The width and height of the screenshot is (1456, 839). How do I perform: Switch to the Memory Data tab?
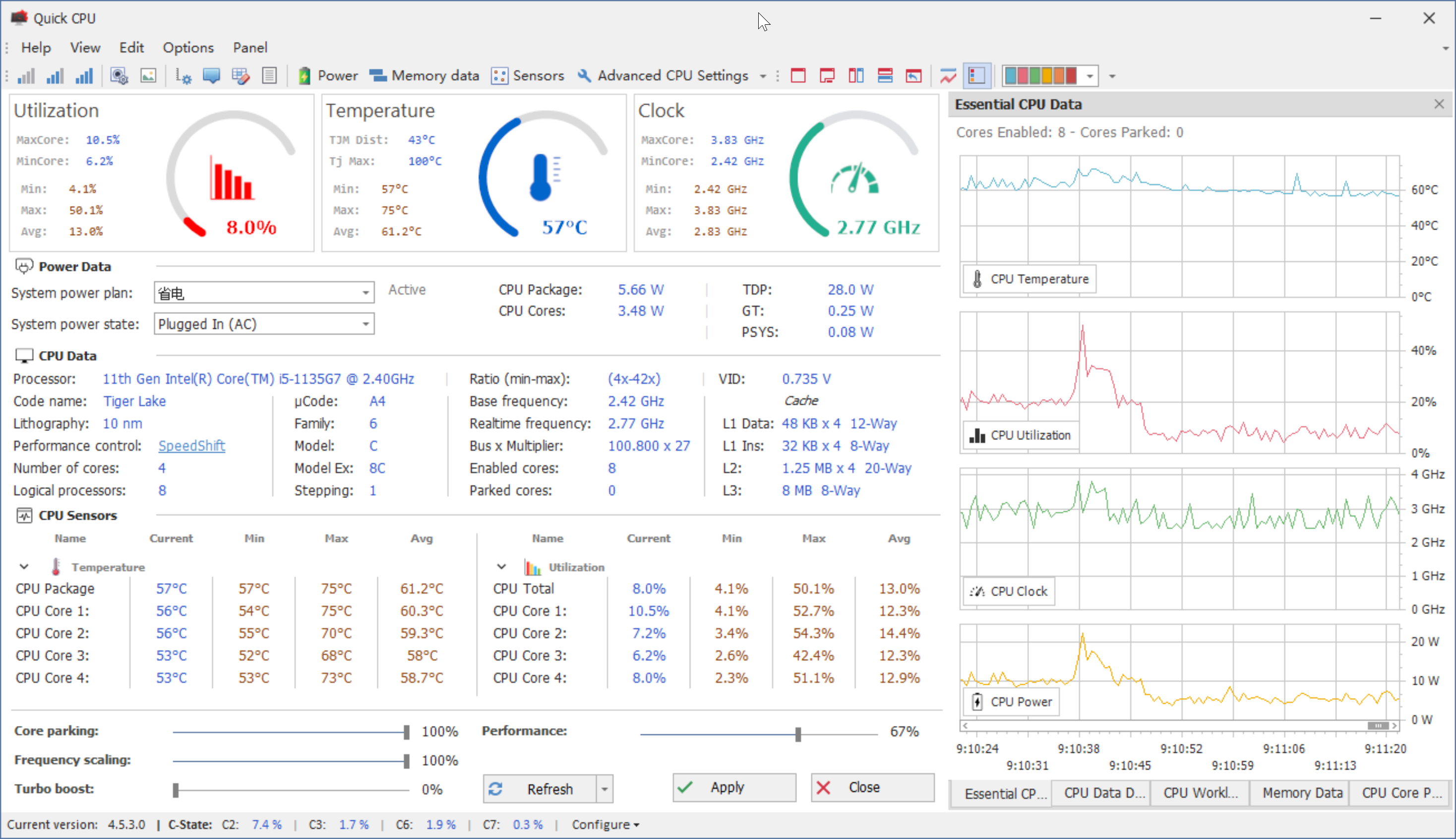pos(1302,793)
